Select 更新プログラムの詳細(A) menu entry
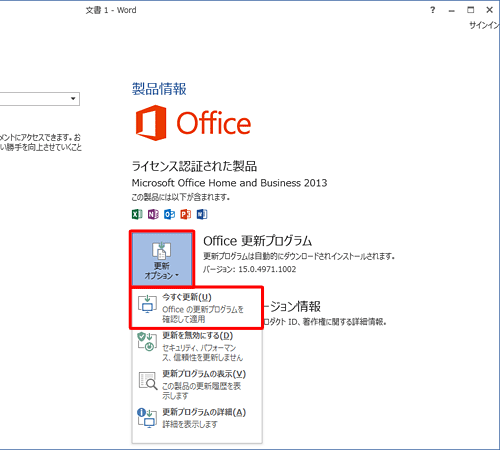500x450 pixels. [x=197, y=418]
